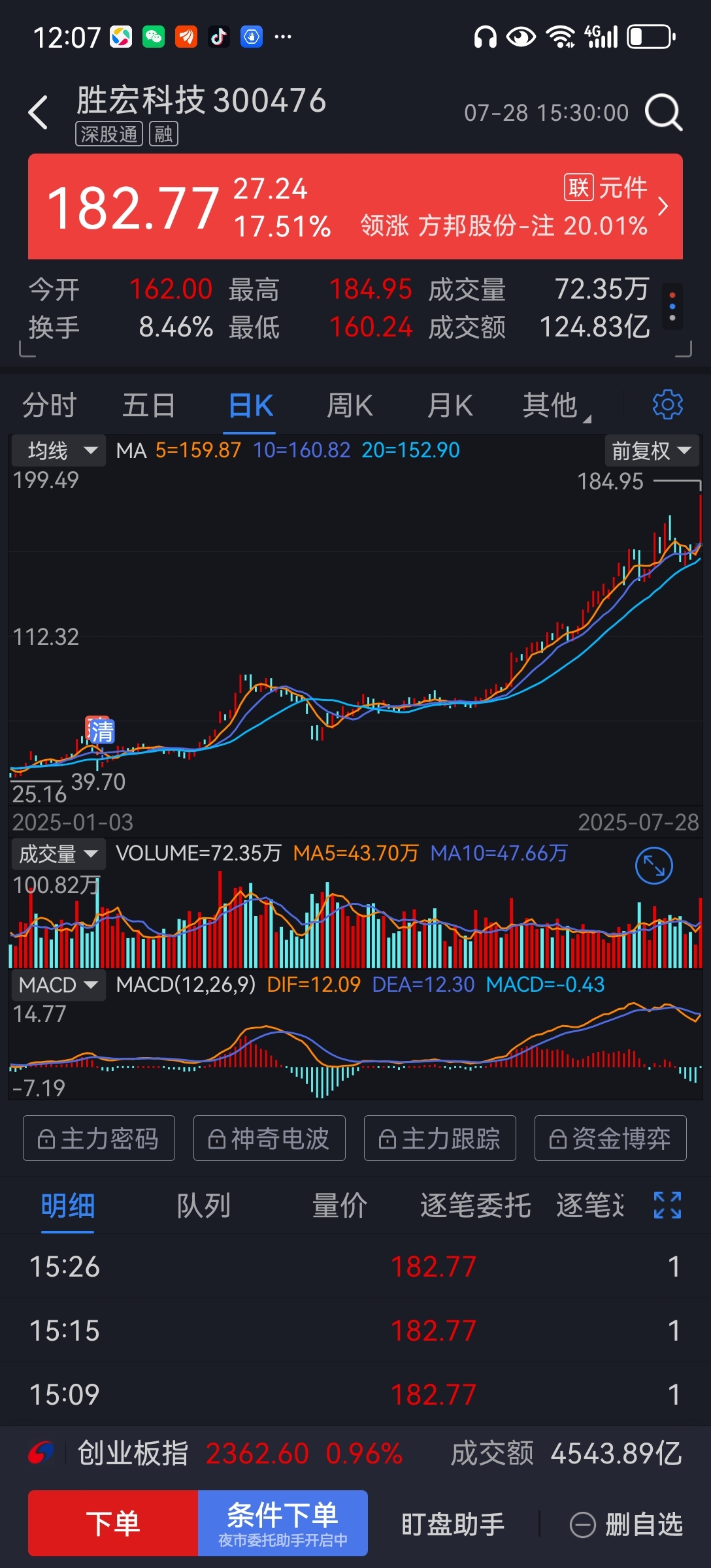This screenshot has width=711, height=1568.
Task: Open the 前复权 adjustment dropdown
Action: [652, 450]
